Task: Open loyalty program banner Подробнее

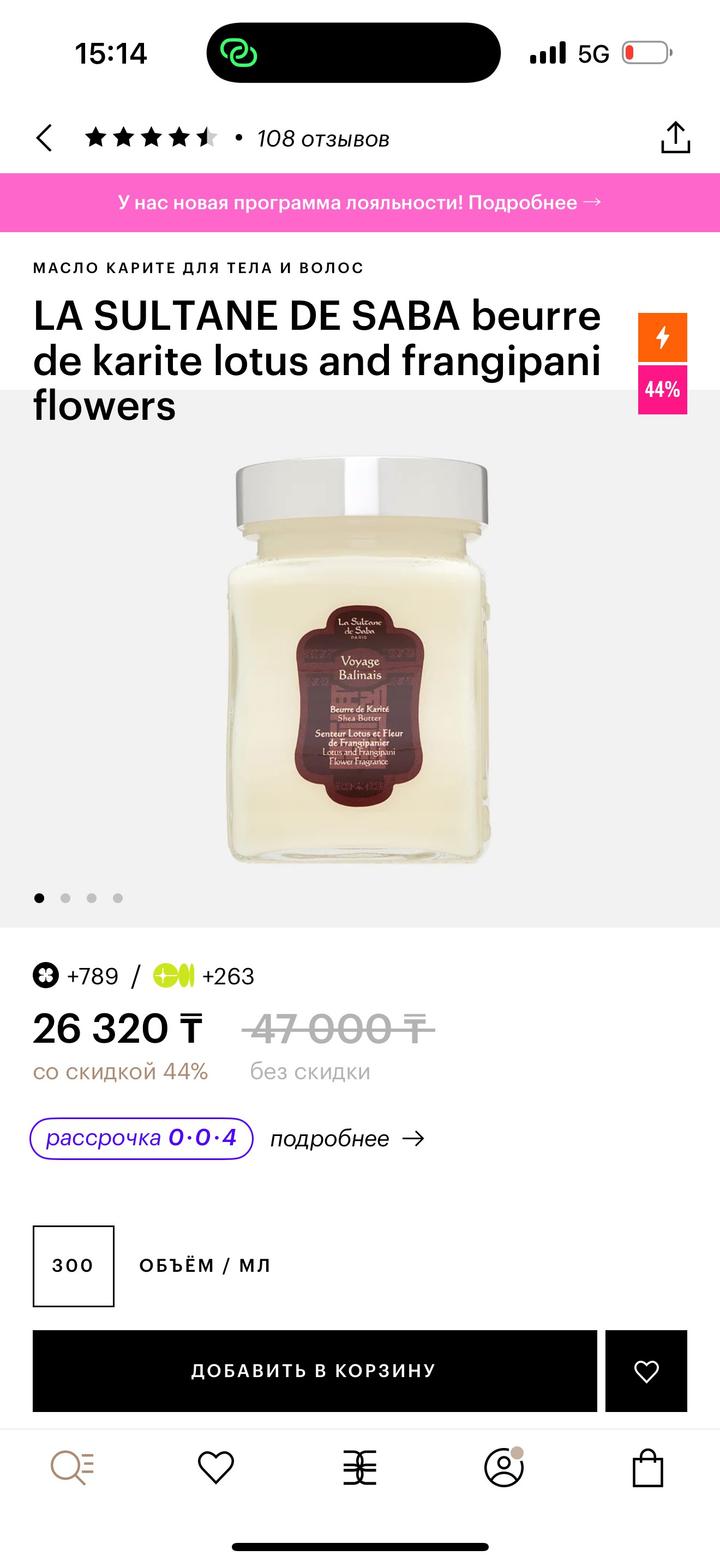Action: (x=360, y=202)
